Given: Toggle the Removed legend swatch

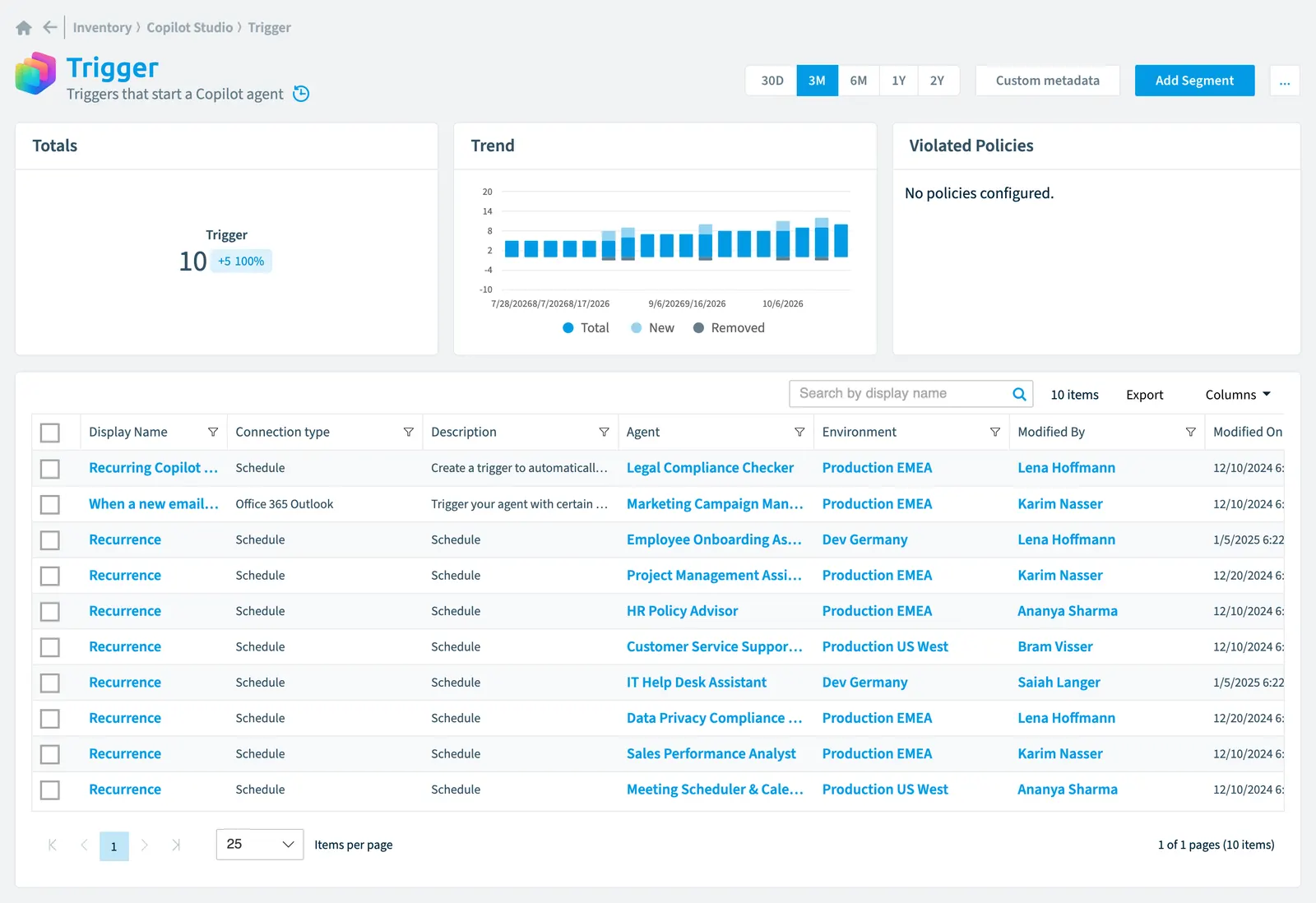Looking at the screenshot, I should point(698,328).
